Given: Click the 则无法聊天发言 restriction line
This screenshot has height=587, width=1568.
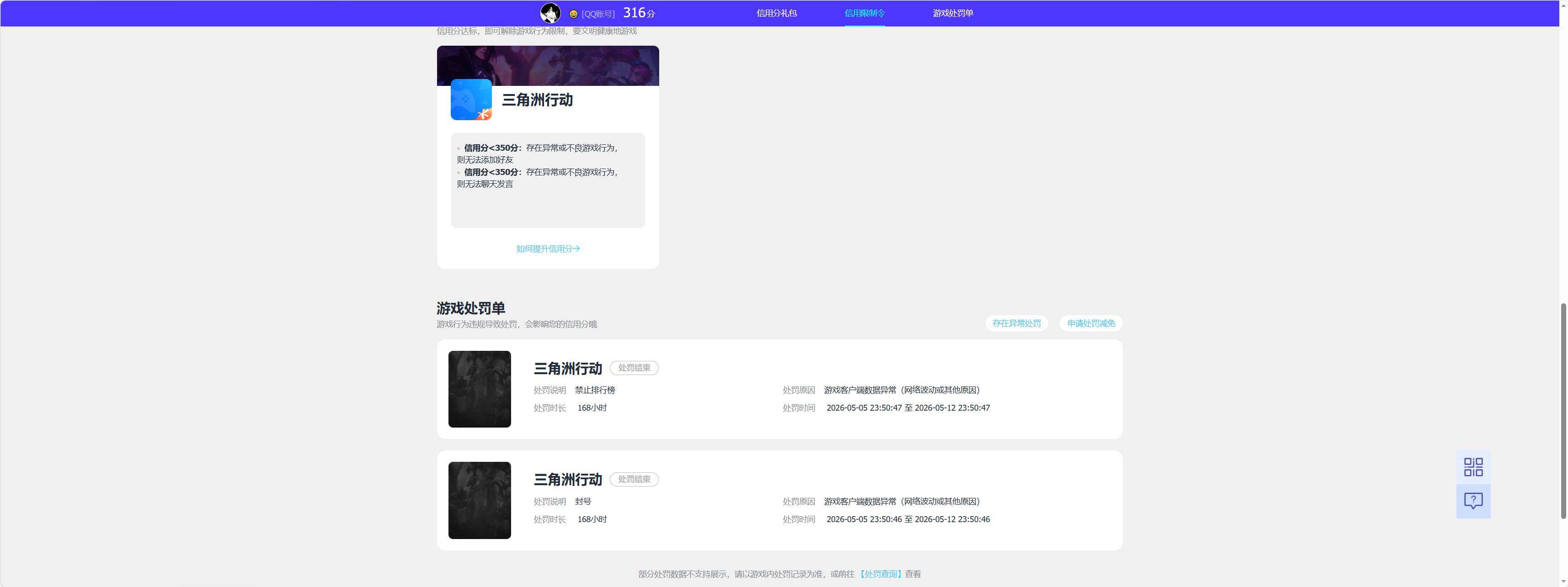Looking at the screenshot, I should click(485, 184).
